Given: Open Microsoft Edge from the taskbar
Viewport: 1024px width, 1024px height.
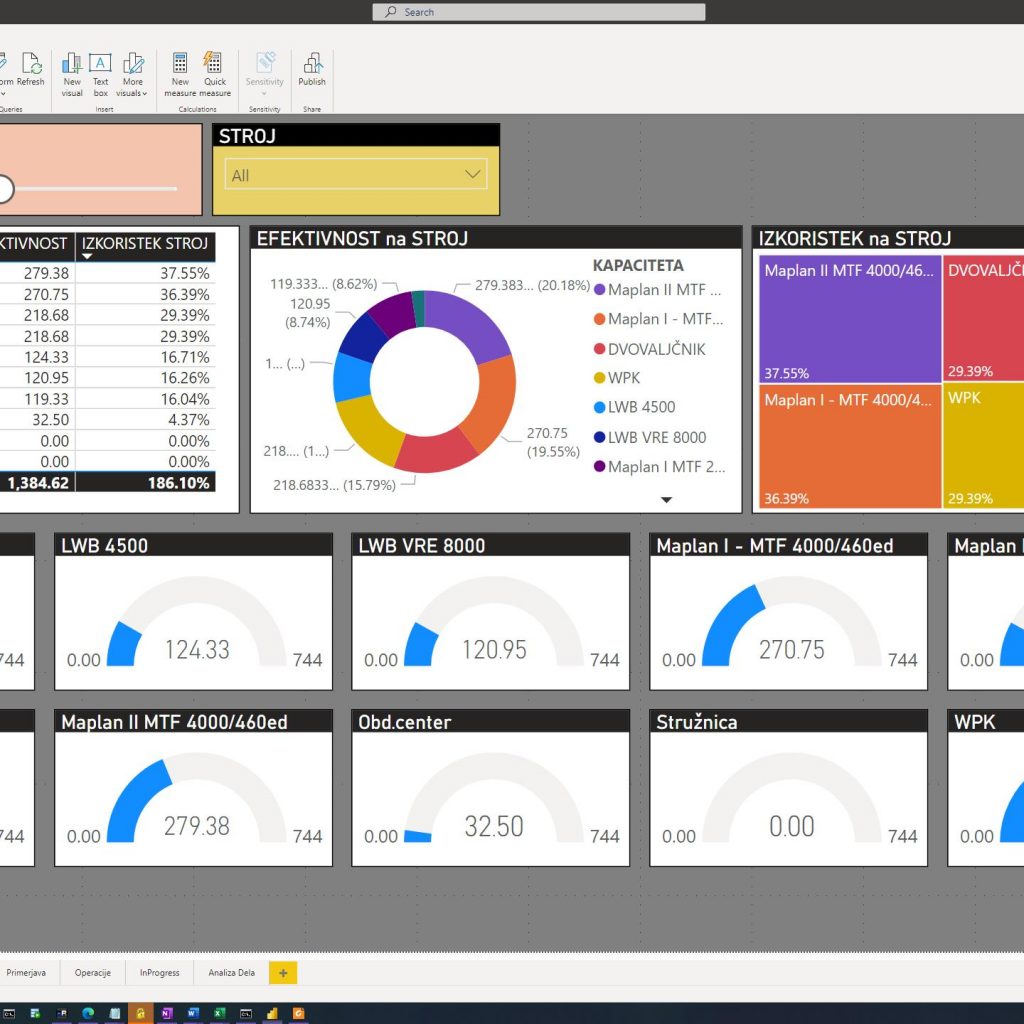Looking at the screenshot, I should 88,1014.
